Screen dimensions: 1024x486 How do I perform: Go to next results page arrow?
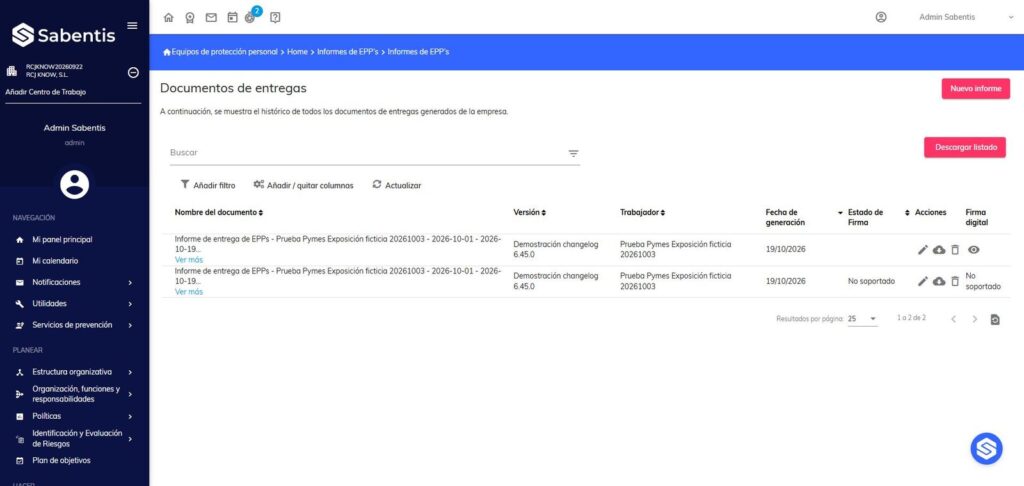(974, 319)
